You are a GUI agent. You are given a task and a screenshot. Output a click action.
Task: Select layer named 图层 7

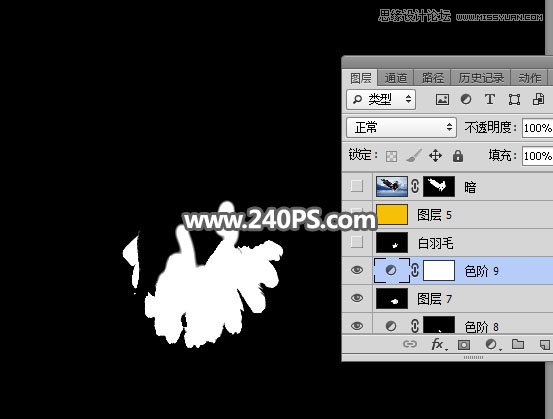[x=434, y=299]
